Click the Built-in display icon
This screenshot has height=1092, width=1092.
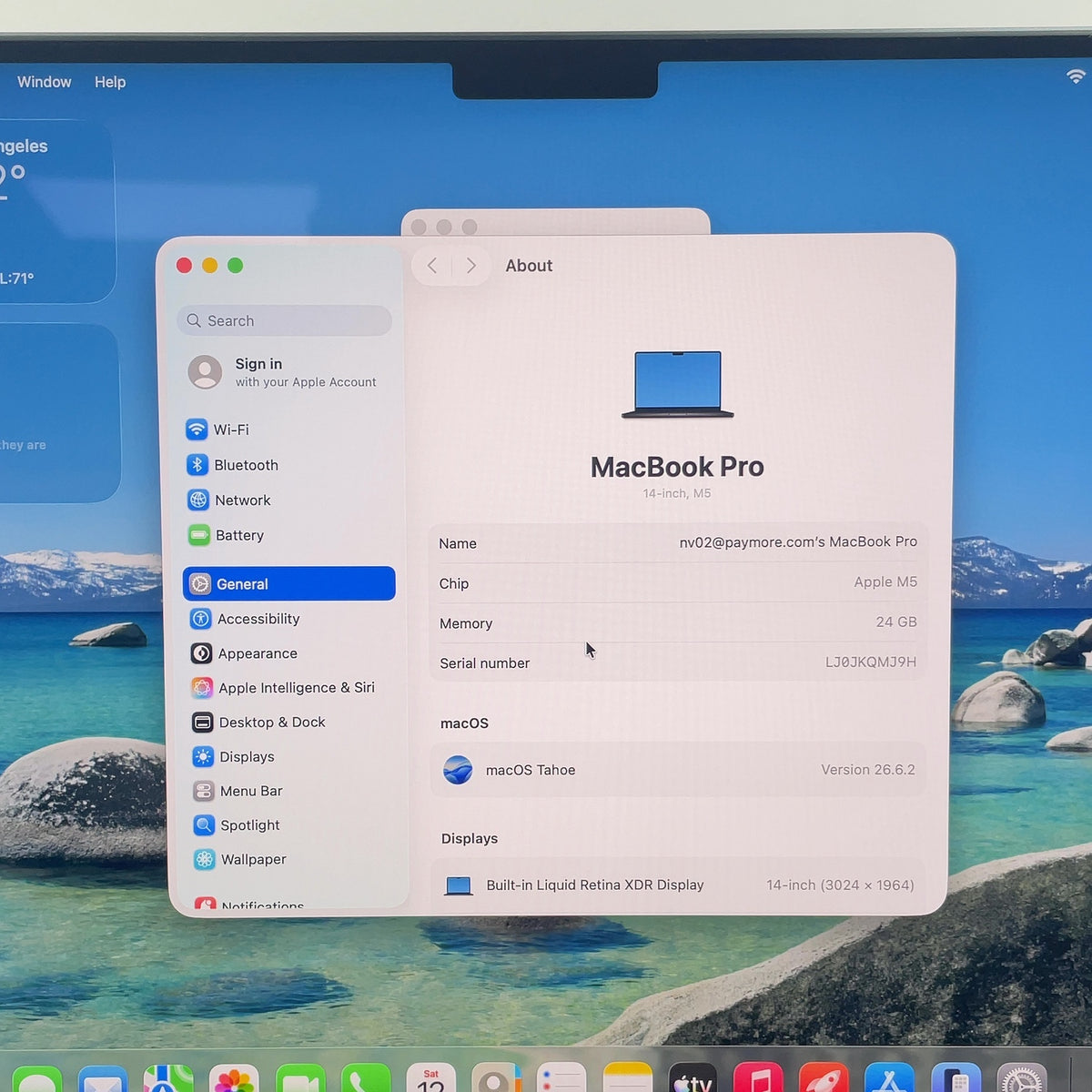tap(459, 885)
